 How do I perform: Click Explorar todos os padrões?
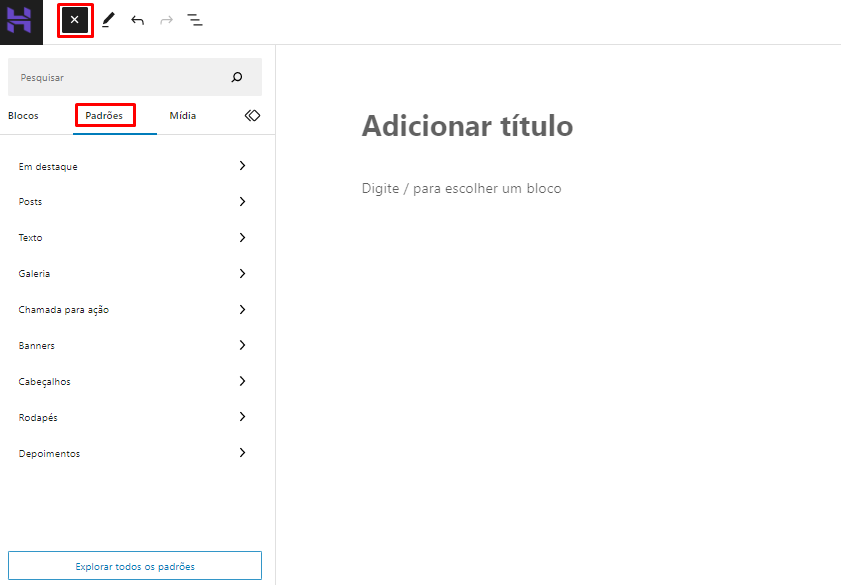coord(134,565)
